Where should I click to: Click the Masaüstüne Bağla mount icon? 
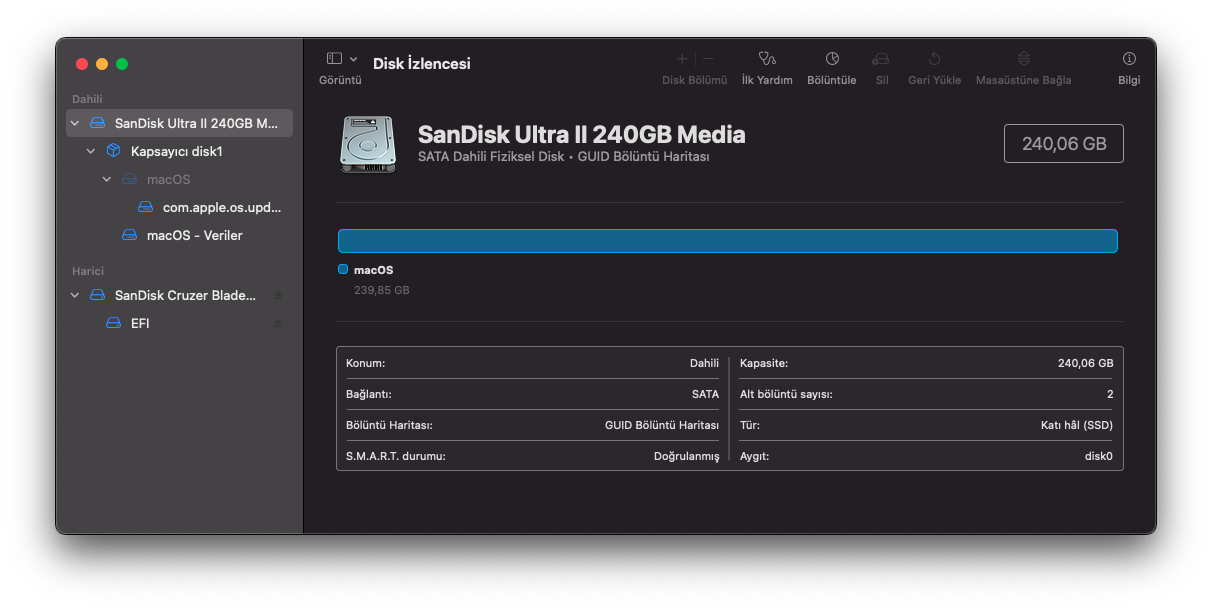pyautogui.click(x=1023, y=59)
